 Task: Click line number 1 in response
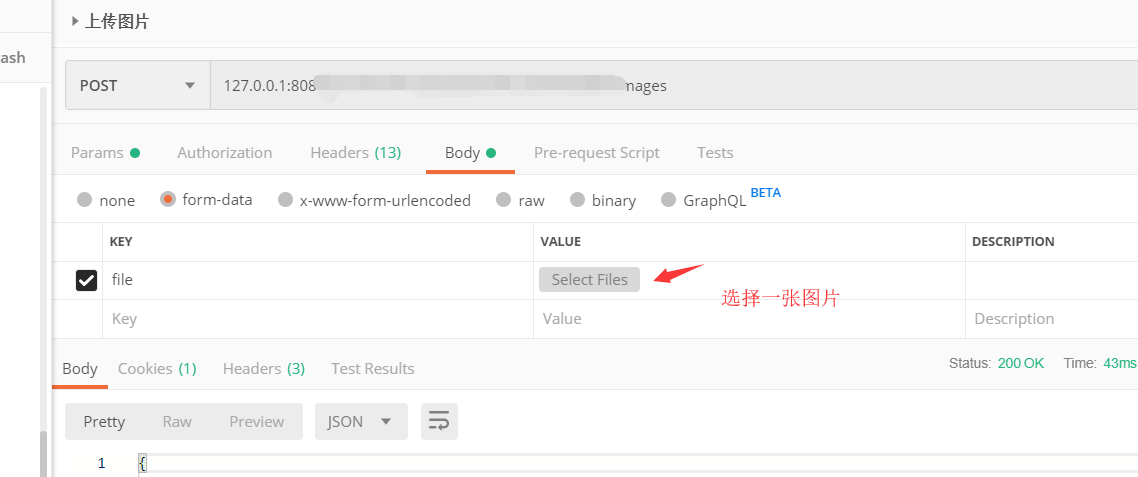point(102,462)
